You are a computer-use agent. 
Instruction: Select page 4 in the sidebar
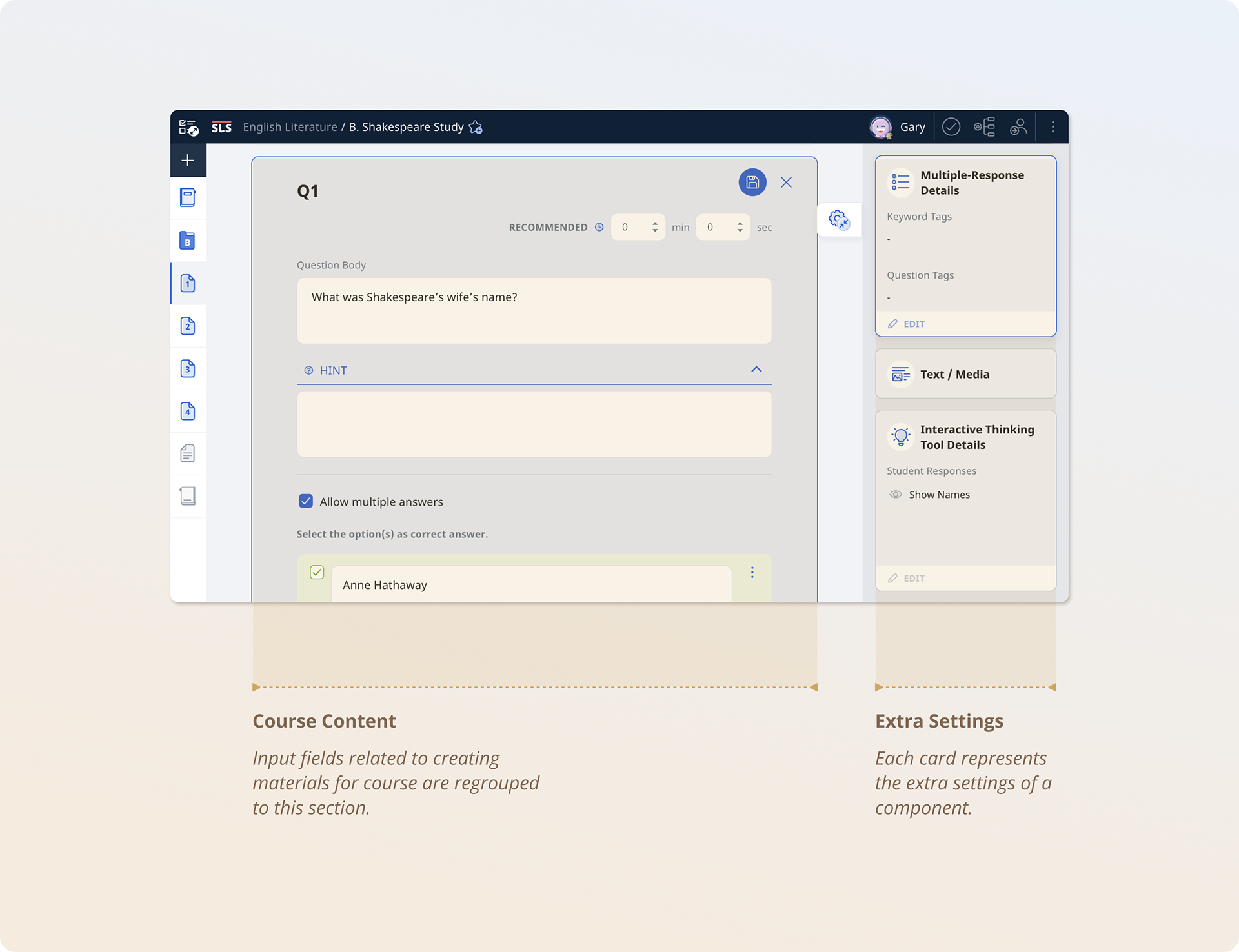(x=188, y=411)
